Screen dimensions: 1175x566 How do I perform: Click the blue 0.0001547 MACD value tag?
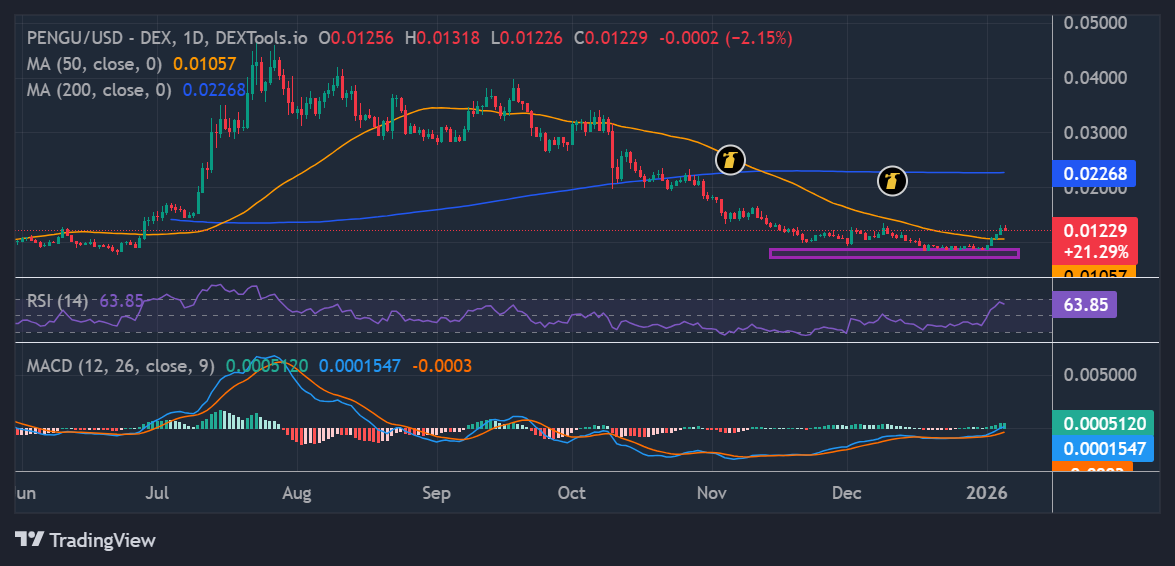(x=1093, y=447)
